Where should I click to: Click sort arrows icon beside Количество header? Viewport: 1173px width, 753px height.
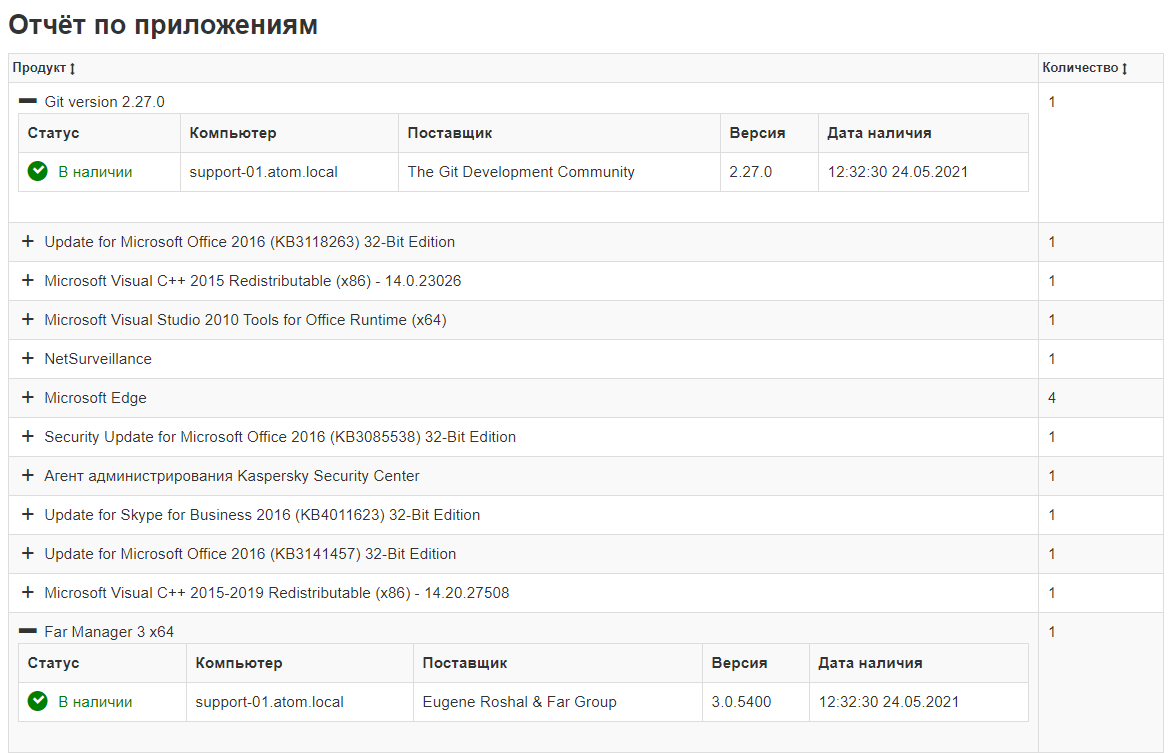click(1124, 69)
